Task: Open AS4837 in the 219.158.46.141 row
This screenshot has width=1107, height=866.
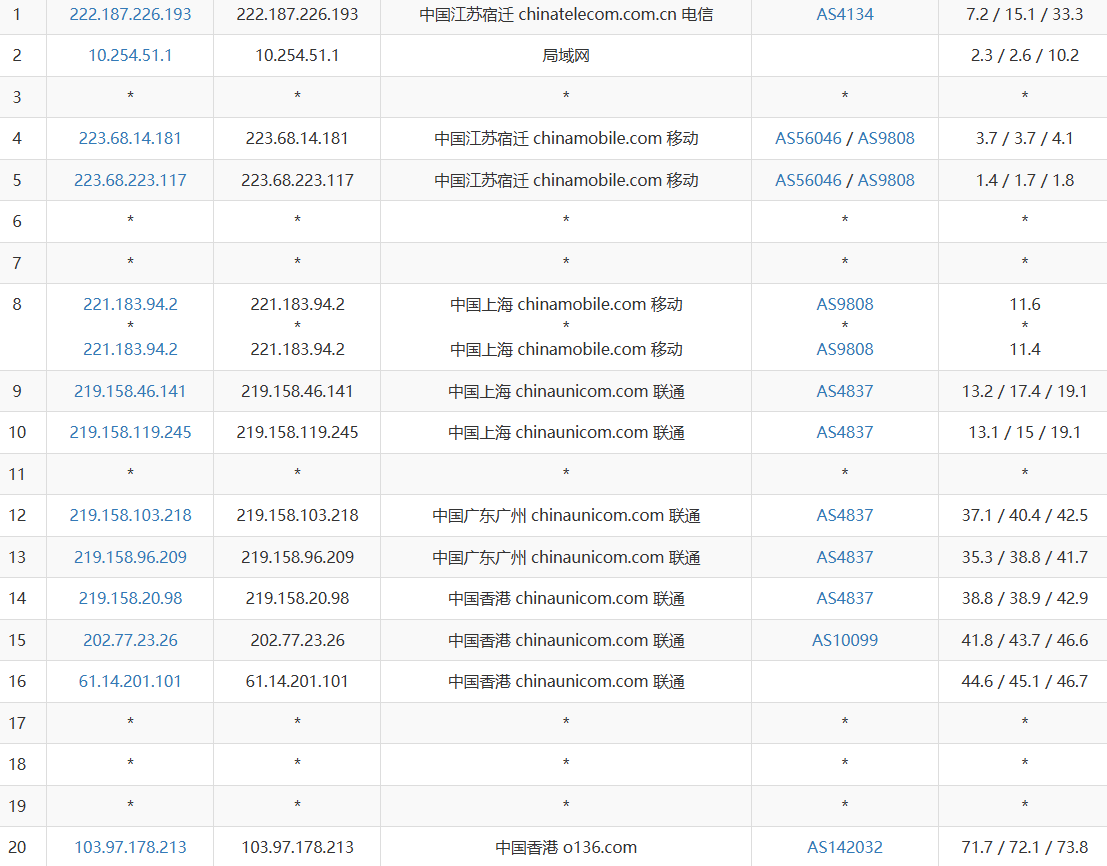Action: click(x=844, y=391)
